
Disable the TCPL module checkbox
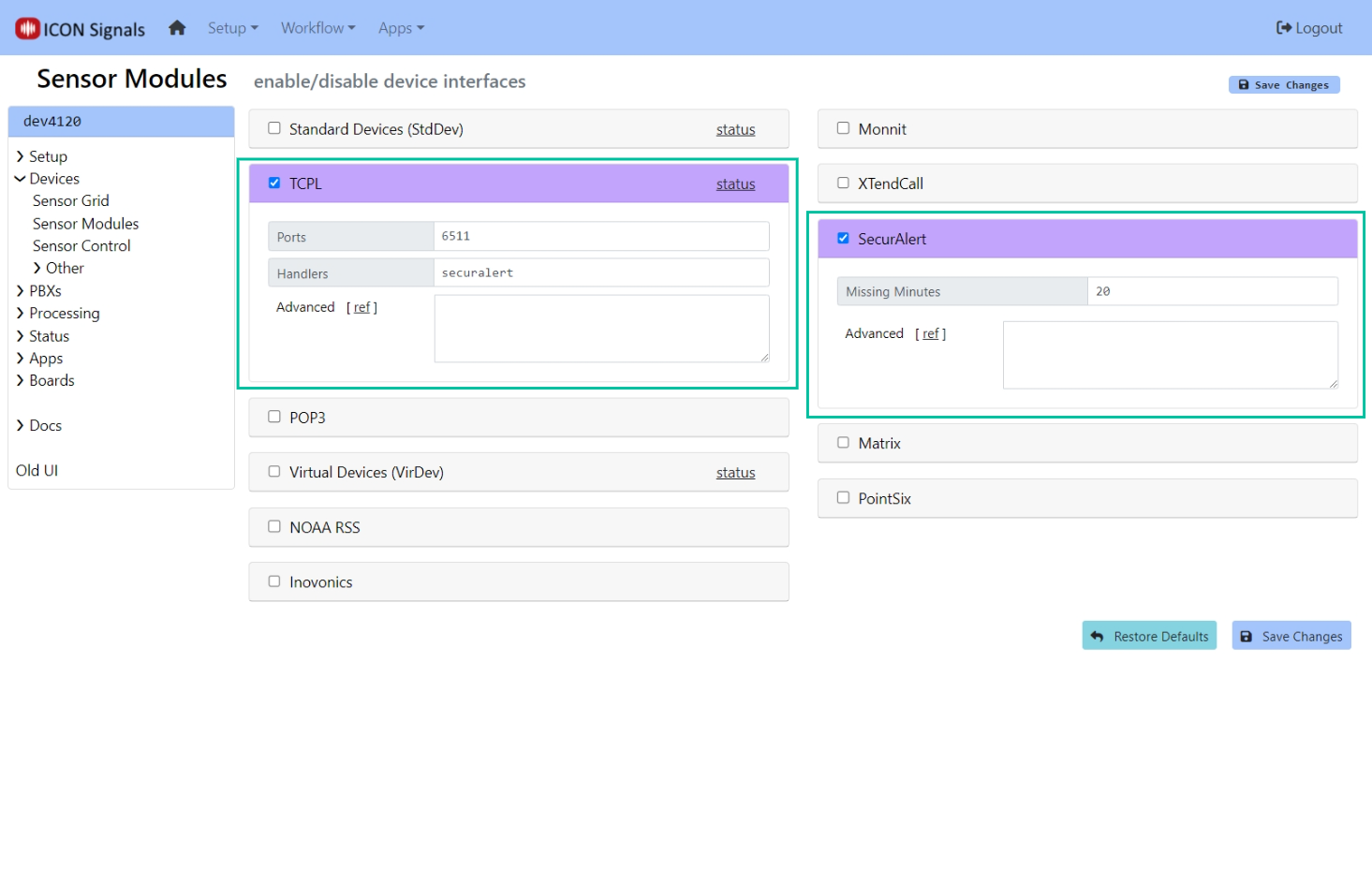[x=274, y=184]
